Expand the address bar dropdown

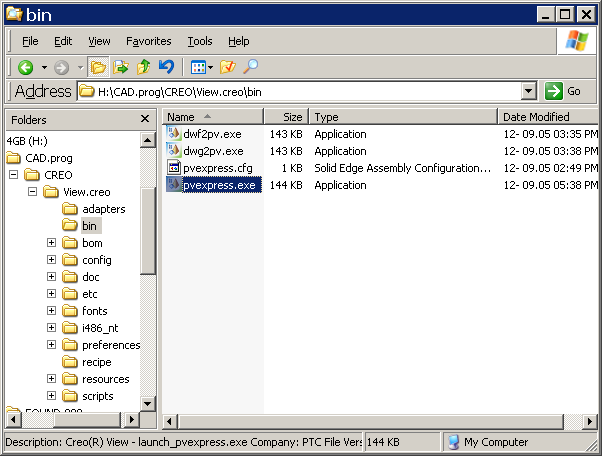click(x=529, y=91)
